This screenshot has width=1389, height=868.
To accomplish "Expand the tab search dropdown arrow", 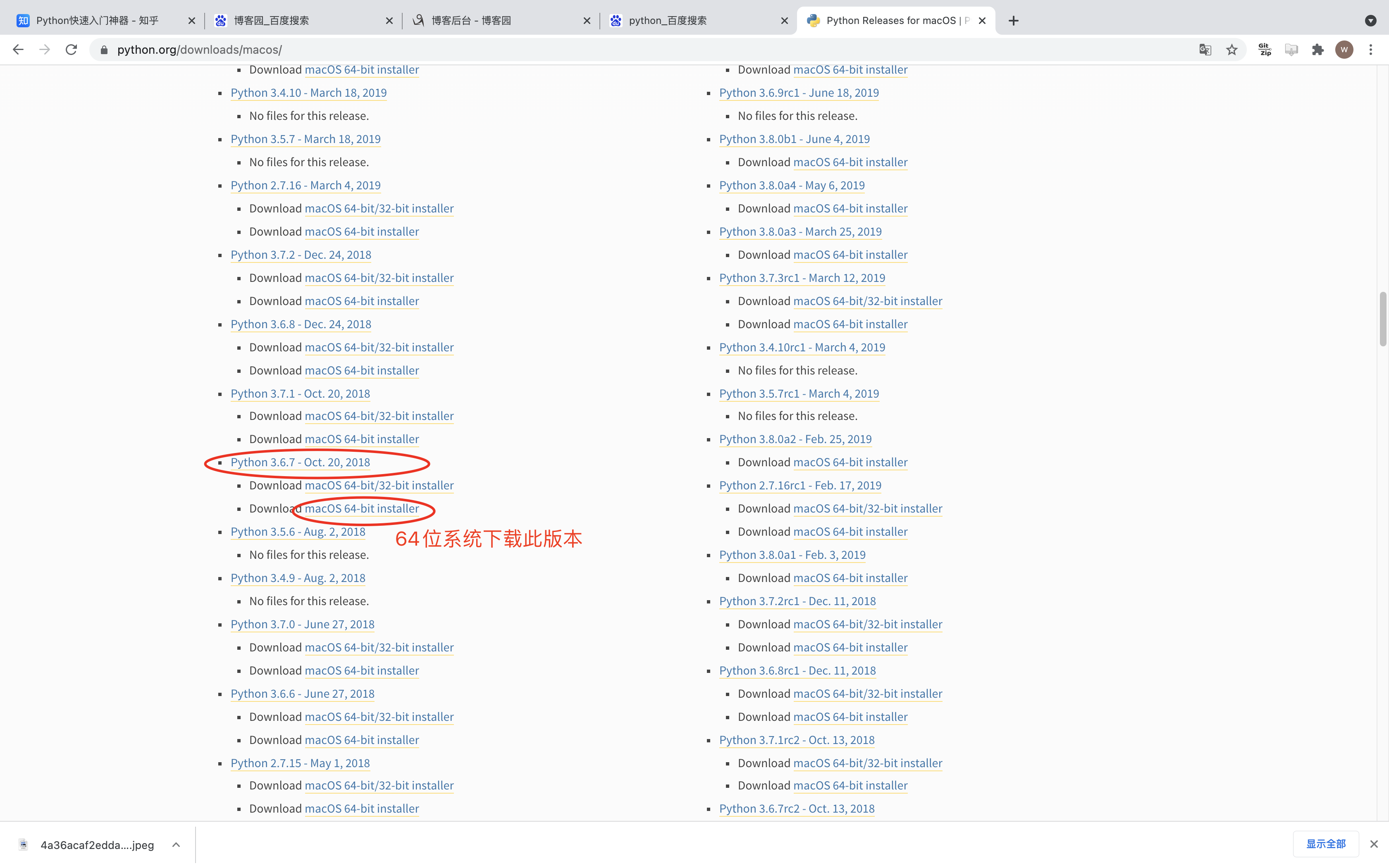I will tap(1370, 21).
